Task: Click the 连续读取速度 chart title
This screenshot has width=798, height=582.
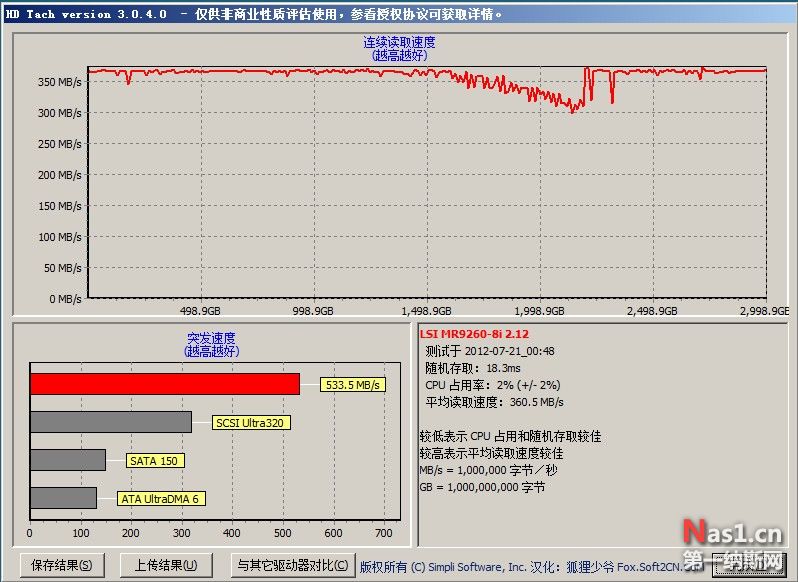Action: click(x=399, y=43)
